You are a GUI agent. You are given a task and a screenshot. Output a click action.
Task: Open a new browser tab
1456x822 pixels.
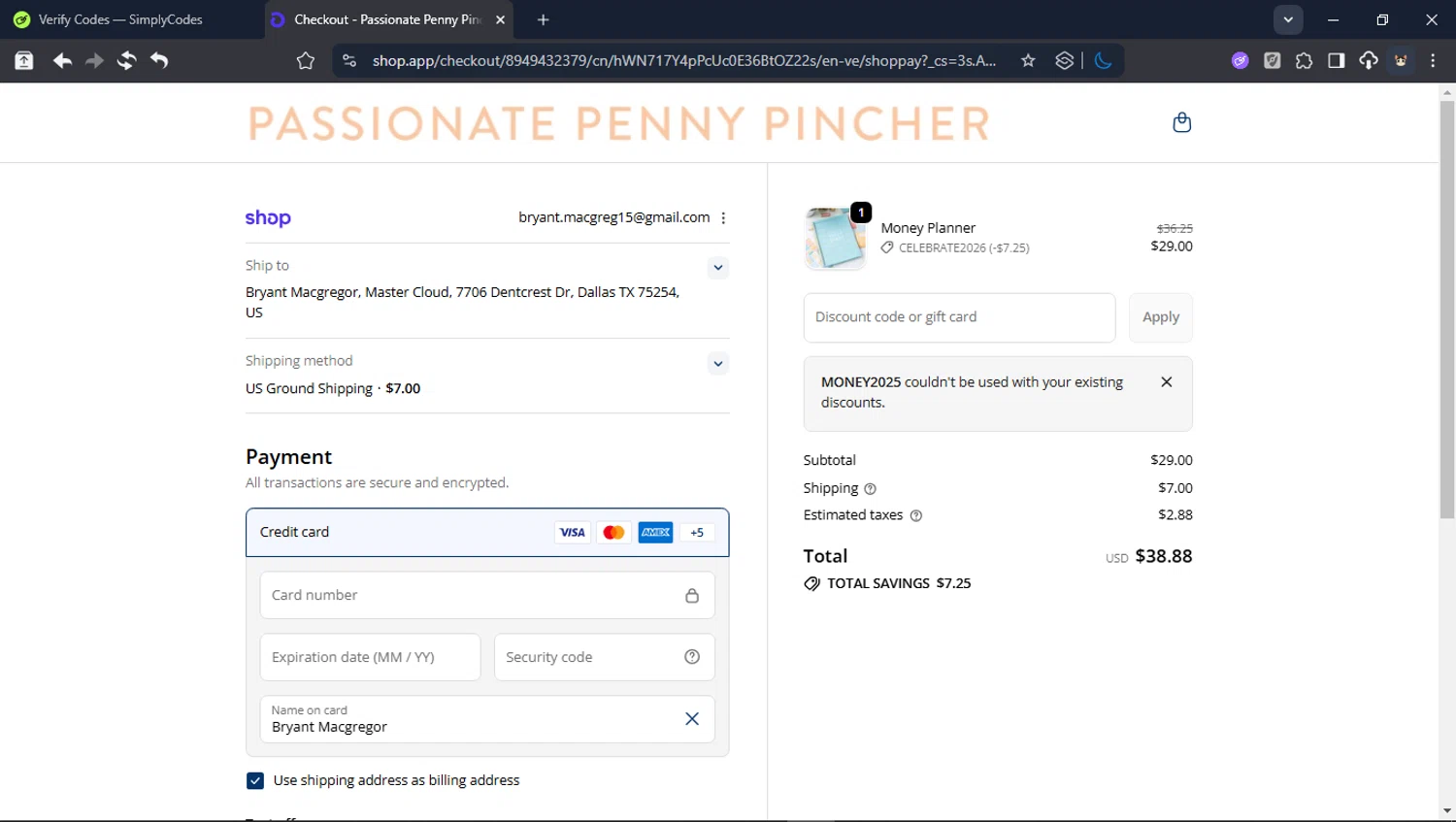click(543, 19)
